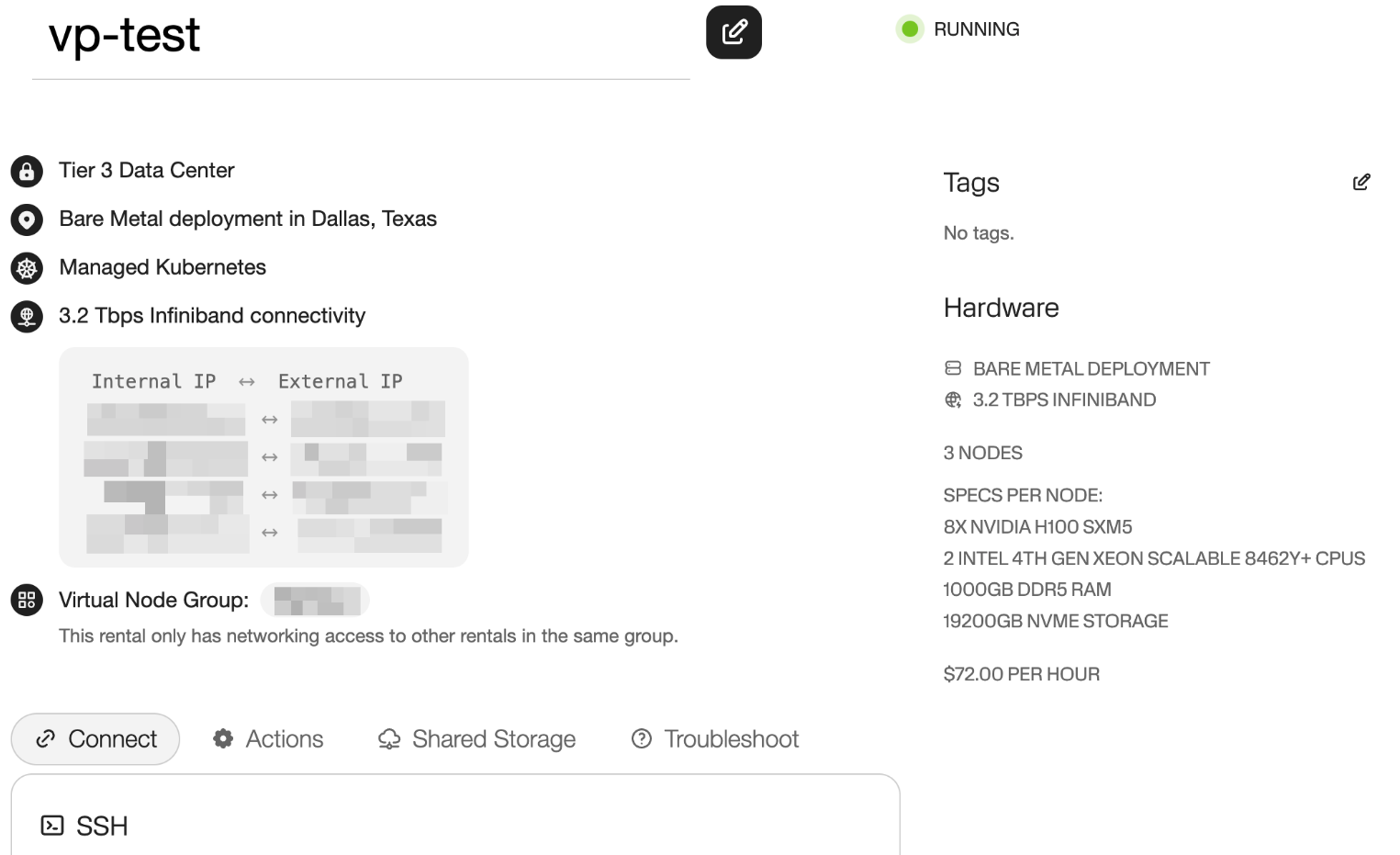1400x855 pixels.
Task: Click the edit rental name pencil button
Action: click(x=734, y=33)
